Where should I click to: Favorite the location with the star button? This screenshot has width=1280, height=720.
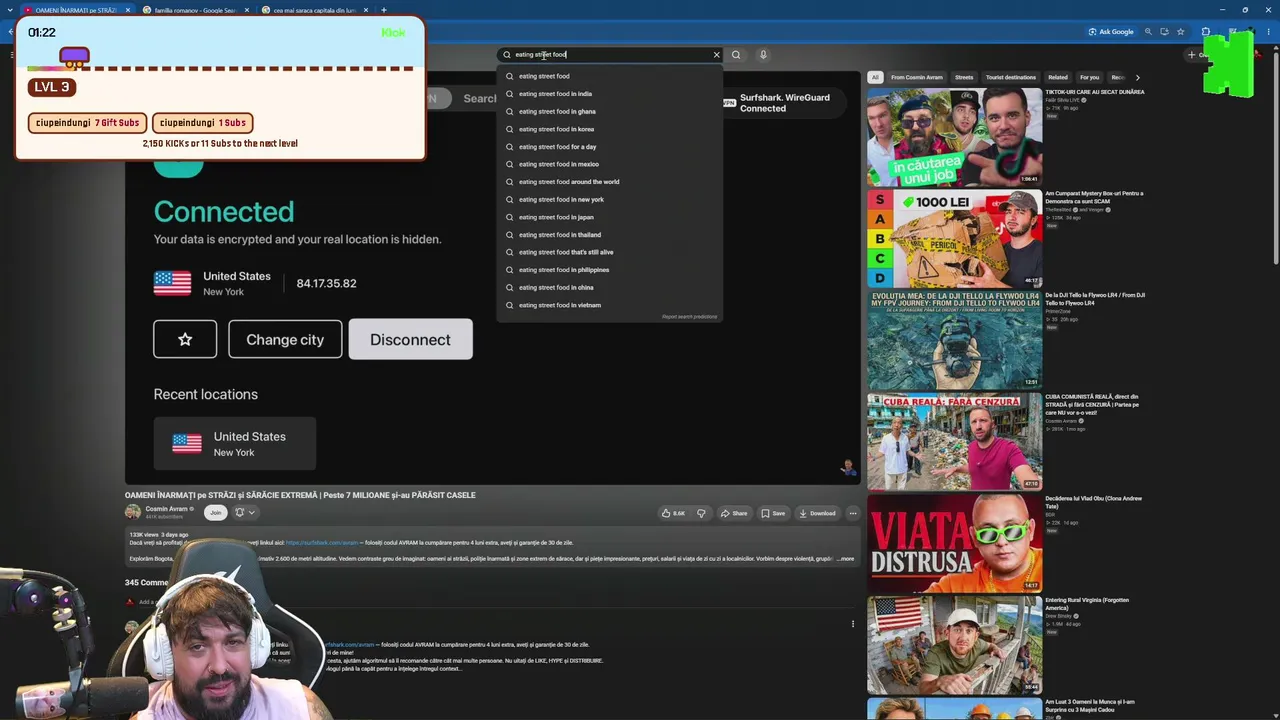pyautogui.click(x=185, y=339)
